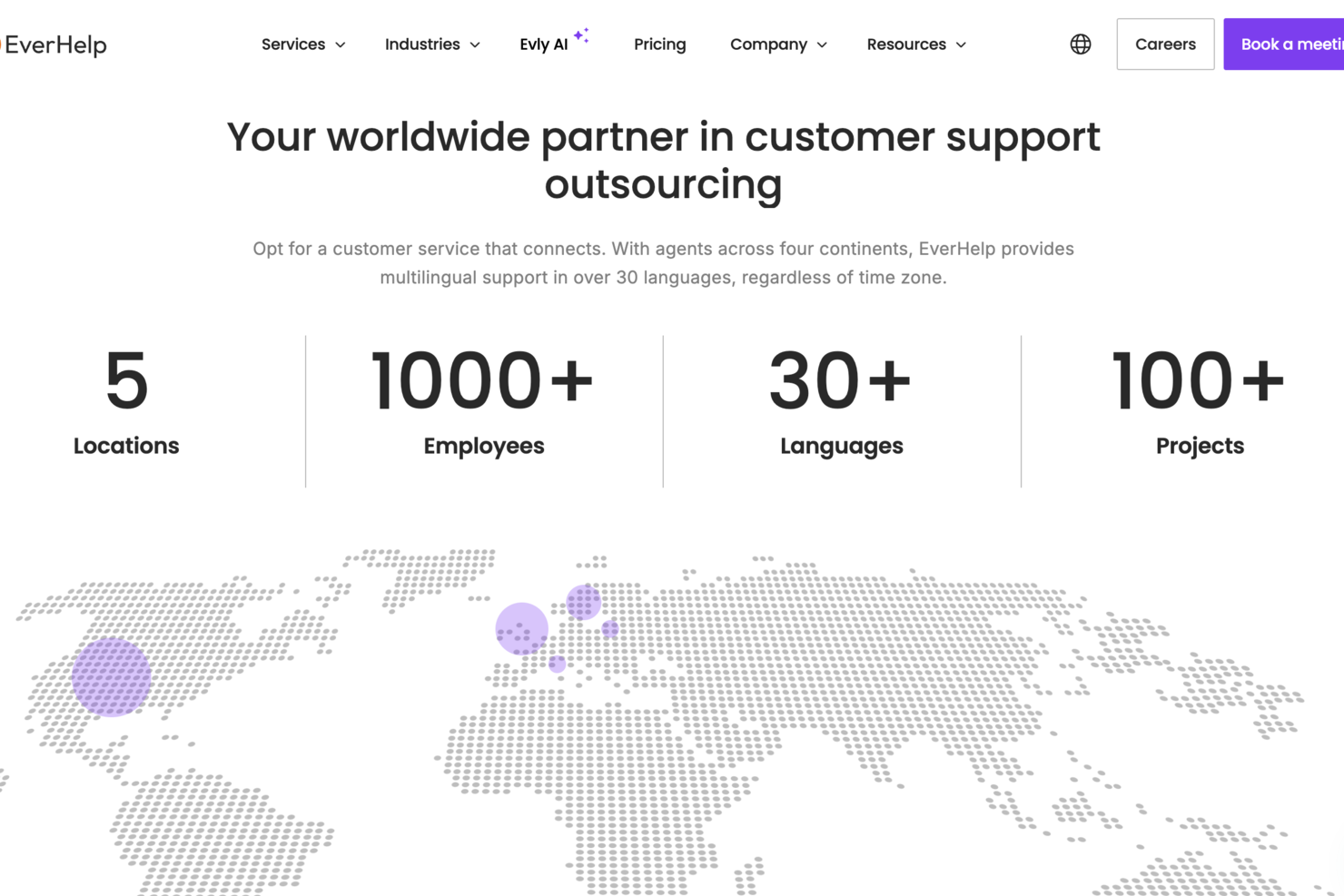Click the purple location bubble over Western Europe

click(x=521, y=628)
